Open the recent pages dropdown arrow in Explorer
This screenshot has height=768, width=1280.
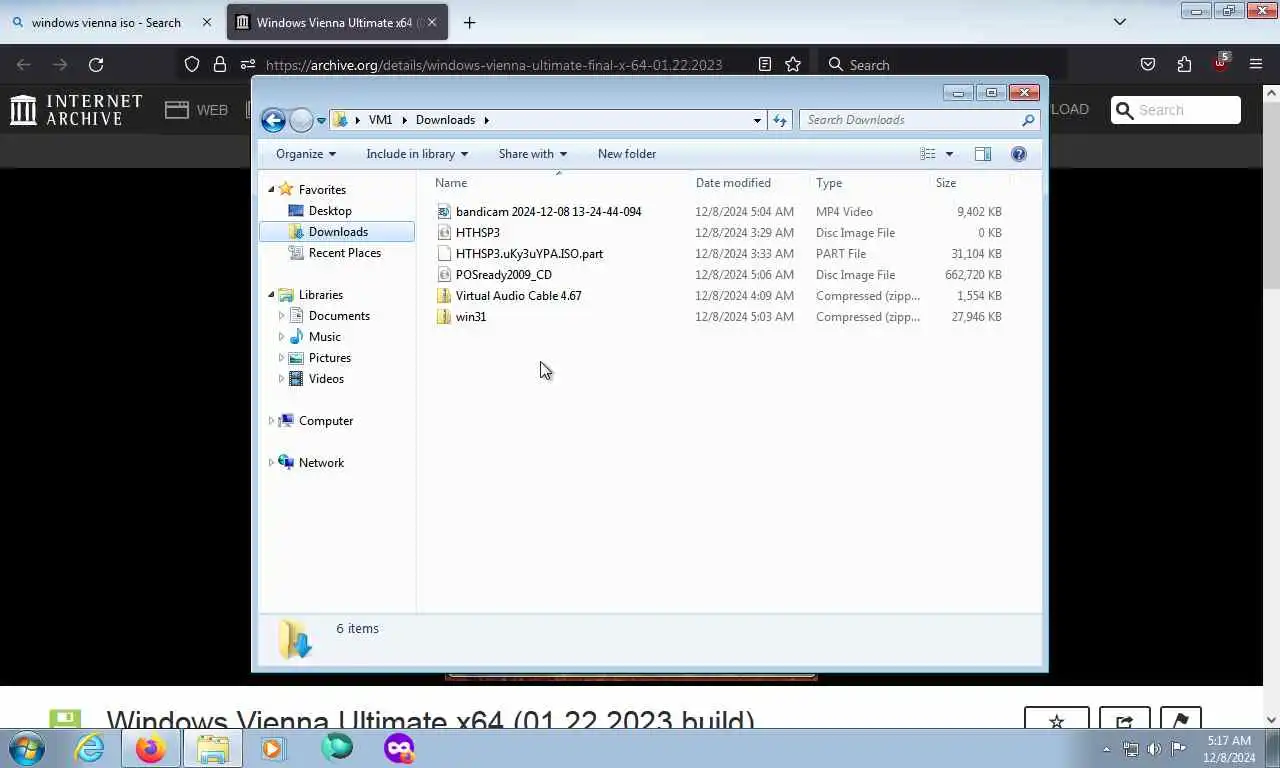[321, 121]
